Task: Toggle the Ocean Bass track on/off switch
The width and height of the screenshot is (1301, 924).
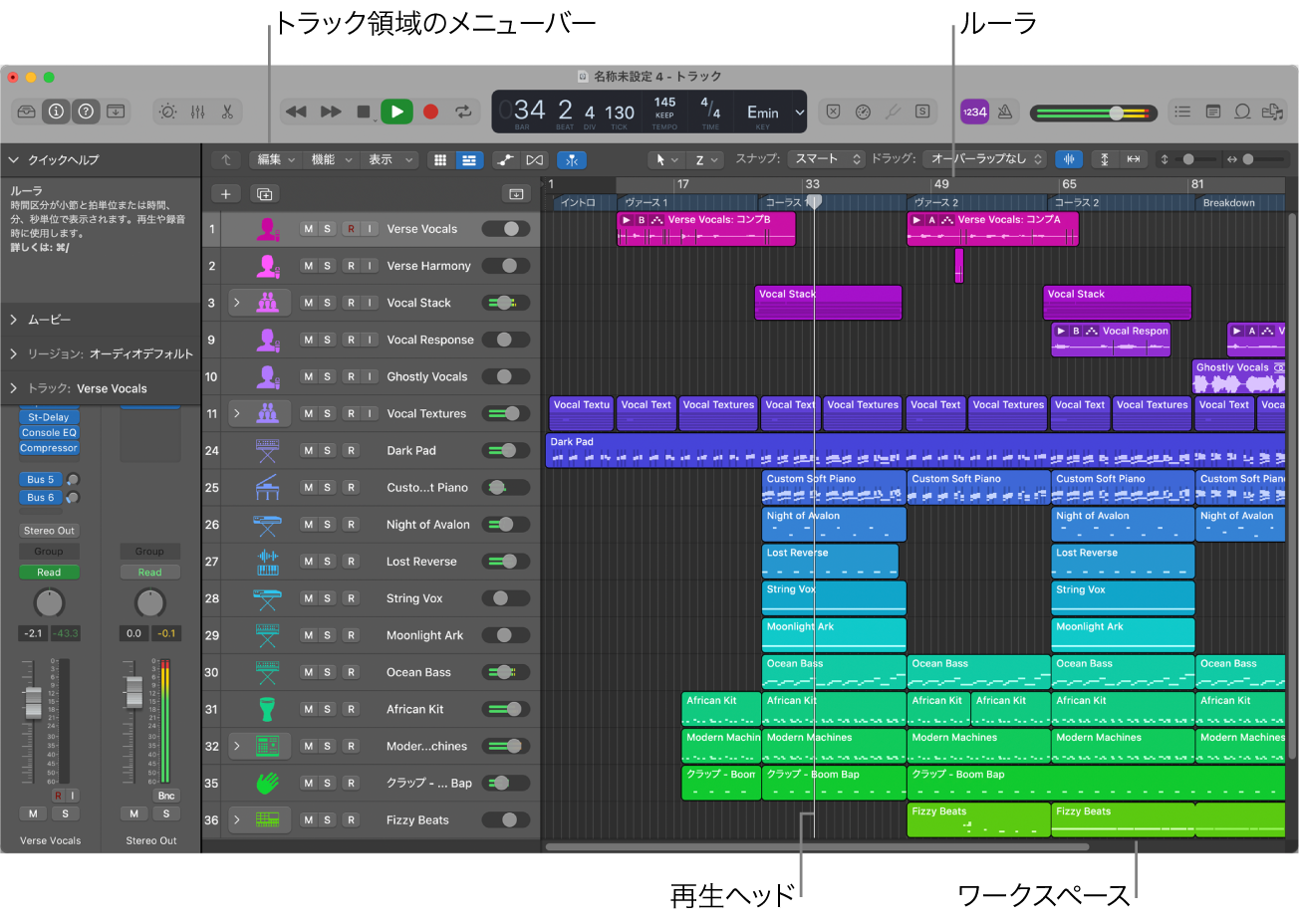Action: tap(506, 672)
